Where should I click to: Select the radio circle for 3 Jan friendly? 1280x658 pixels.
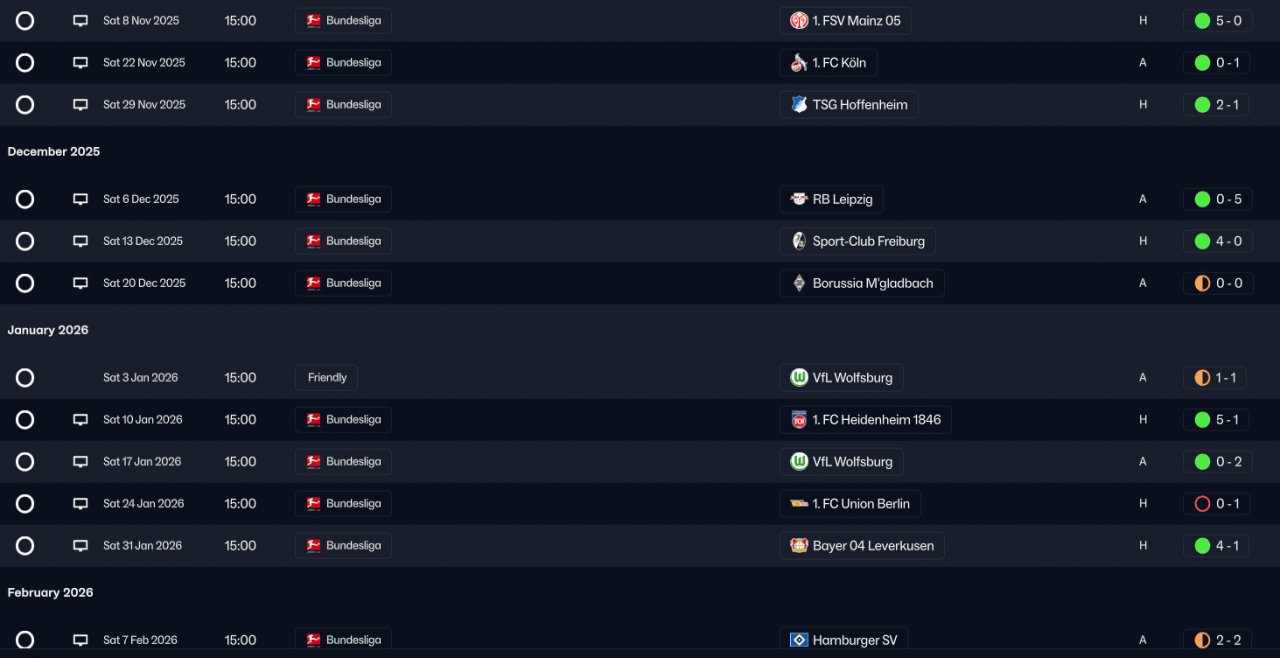25,378
